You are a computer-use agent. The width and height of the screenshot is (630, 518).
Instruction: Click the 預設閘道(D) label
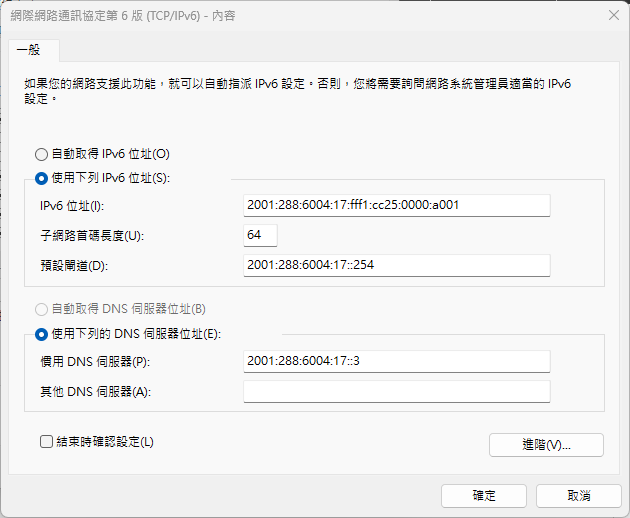click(x=74, y=266)
